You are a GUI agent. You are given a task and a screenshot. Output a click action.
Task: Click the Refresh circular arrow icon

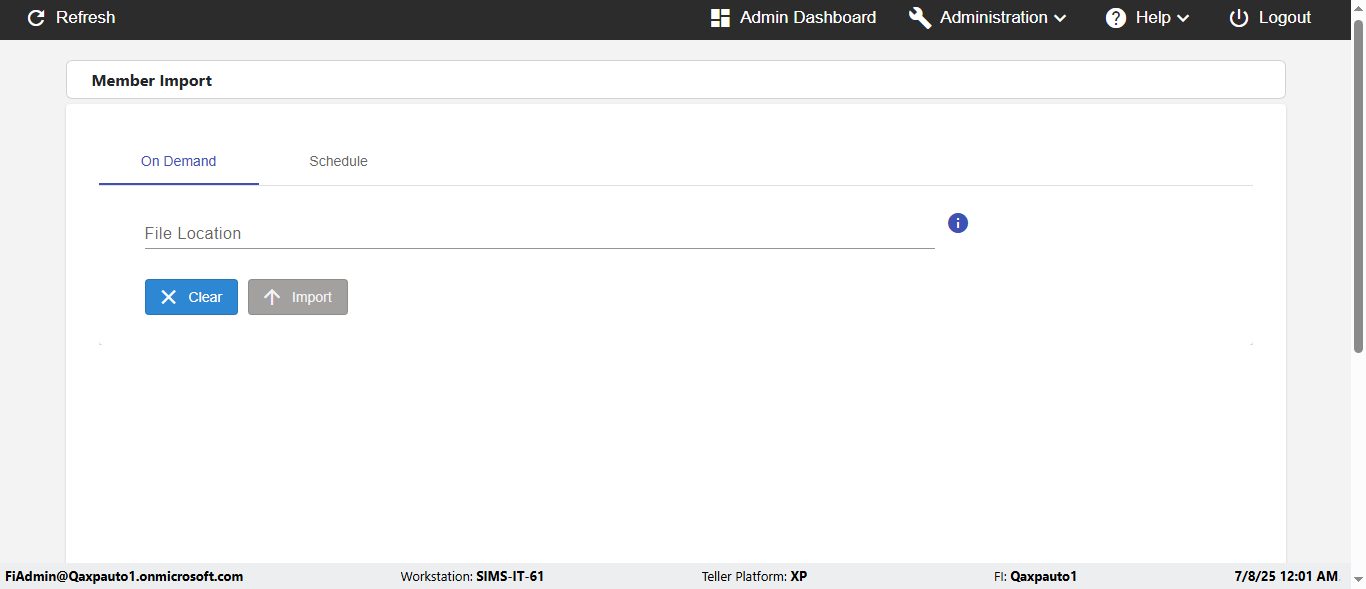coord(36,18)
